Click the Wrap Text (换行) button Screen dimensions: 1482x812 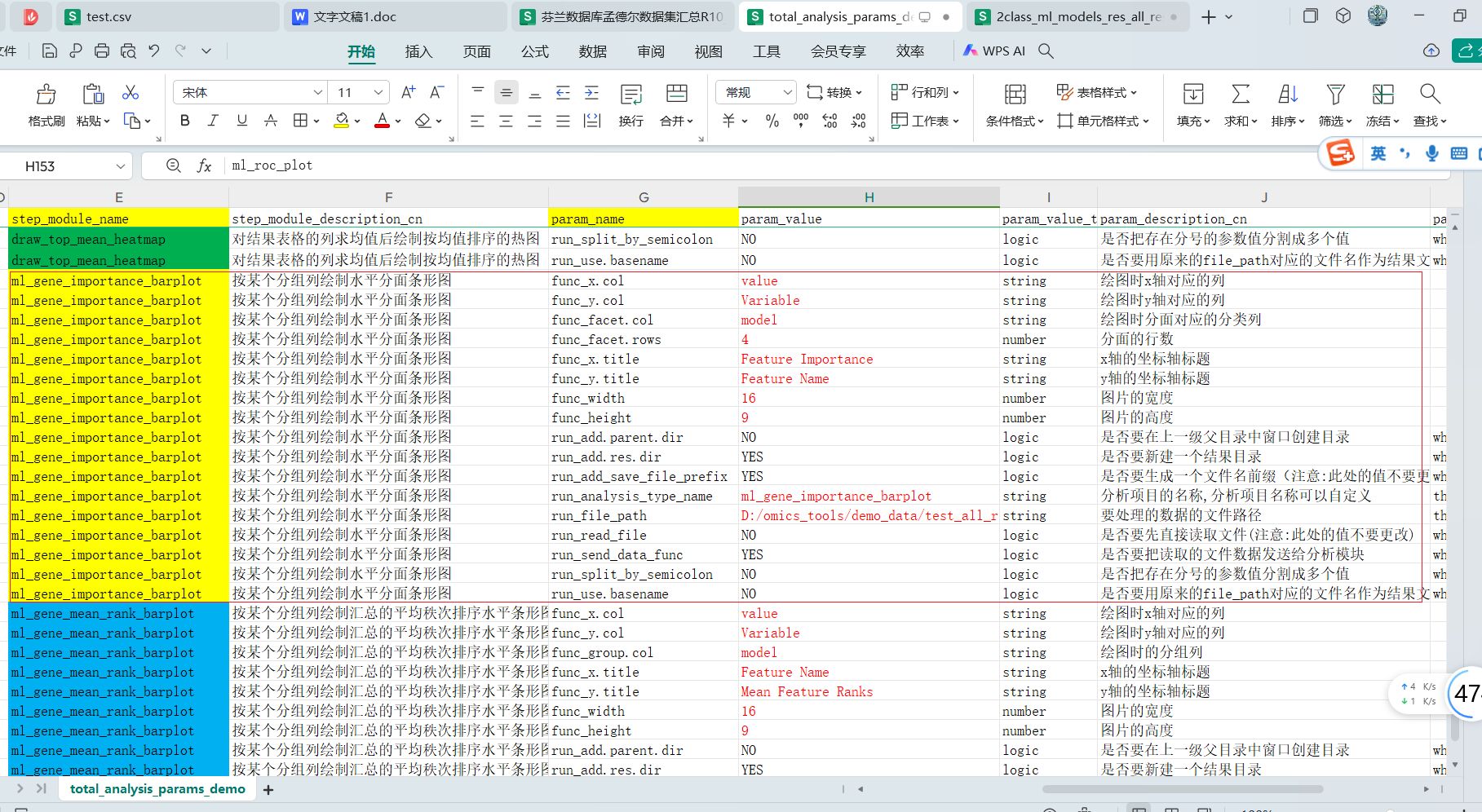[x=631, y=105]
